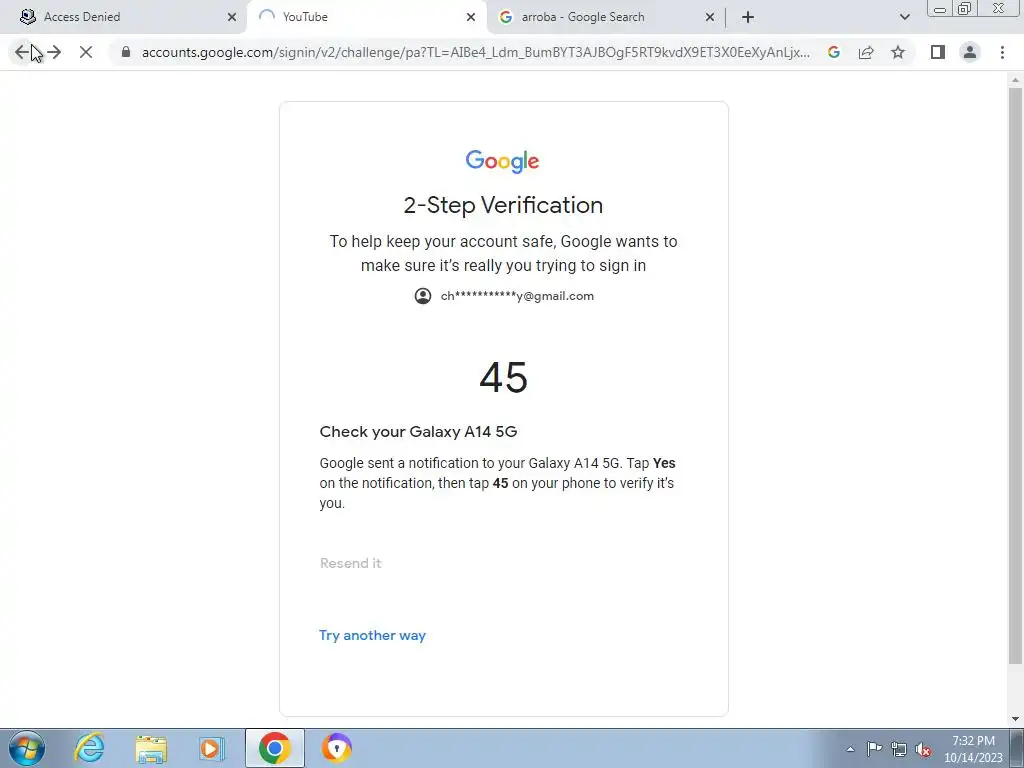Click the page vertical scrollbar
This screenshot has height=768, width=1024.
click(x=1015, y=376)
